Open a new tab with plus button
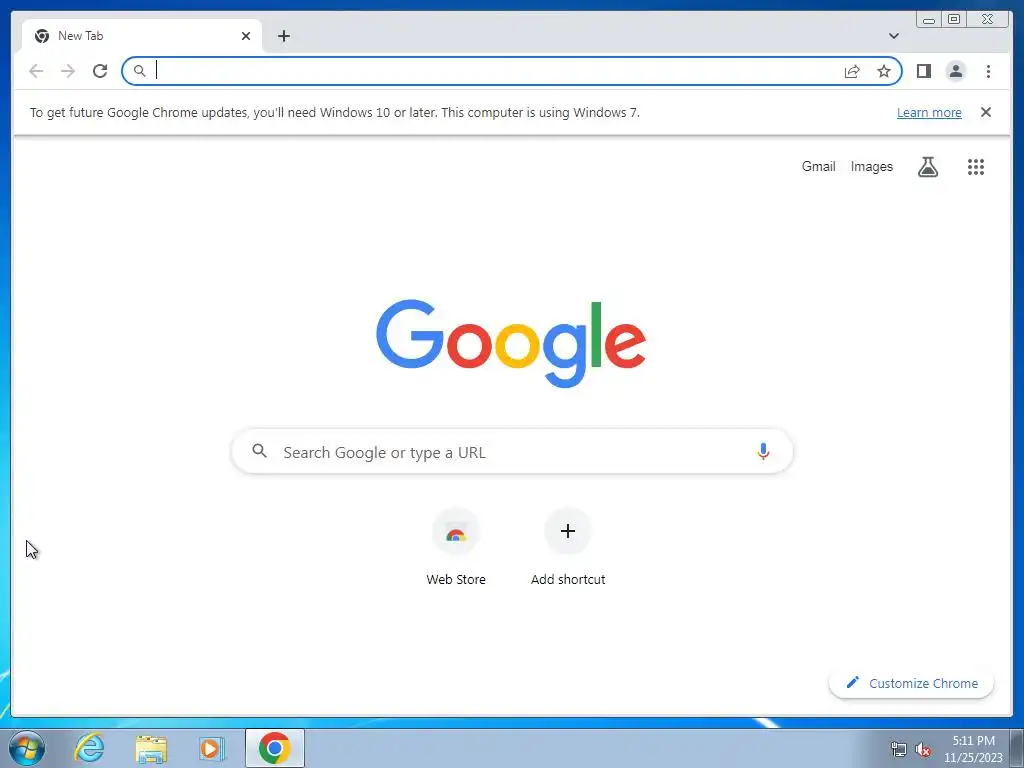Viewport: 1024px width, 768px height. (x=283, y=36)
